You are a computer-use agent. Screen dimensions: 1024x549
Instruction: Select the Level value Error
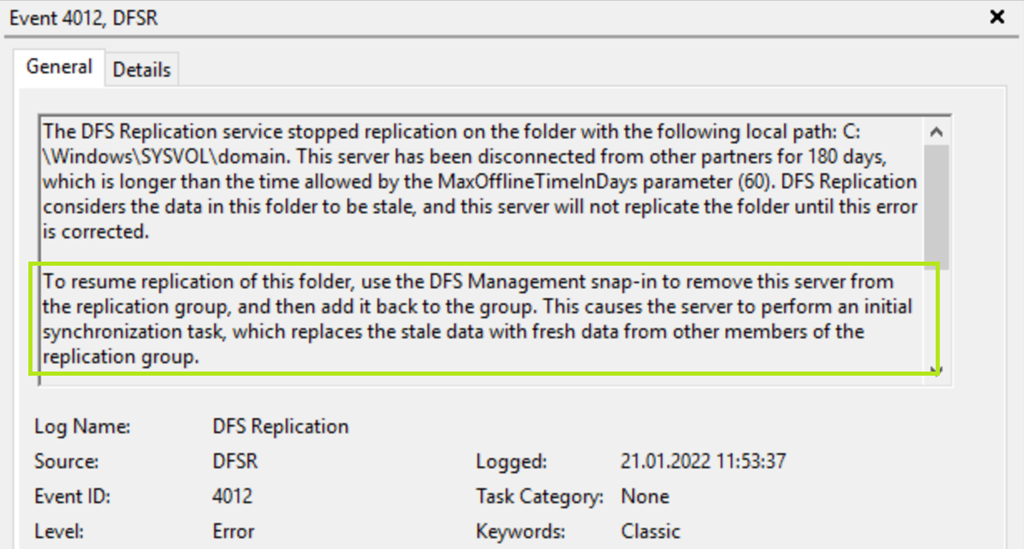click(233, 532)
